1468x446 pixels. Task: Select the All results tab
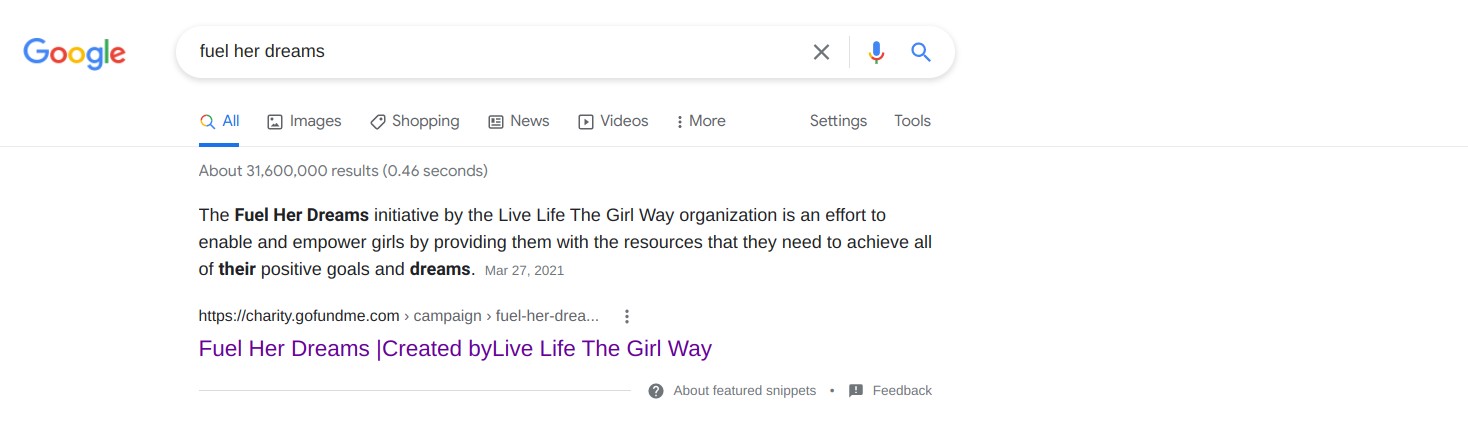click(220, 121)
